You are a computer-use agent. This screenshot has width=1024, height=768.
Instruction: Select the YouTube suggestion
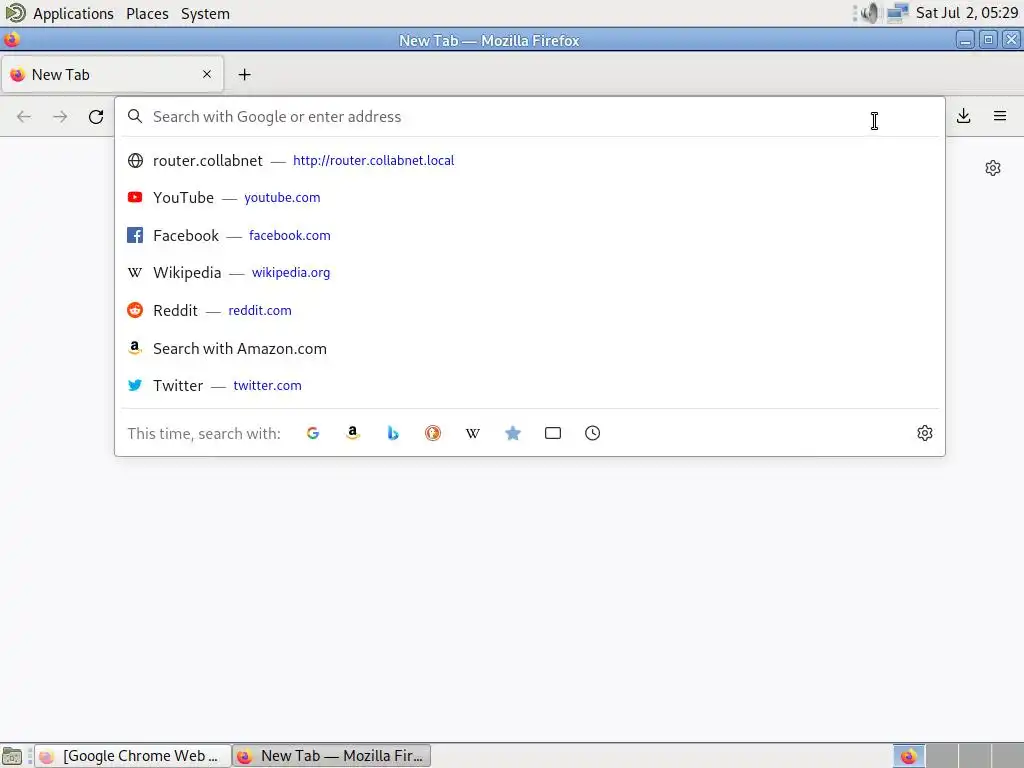tap(530, 198)
